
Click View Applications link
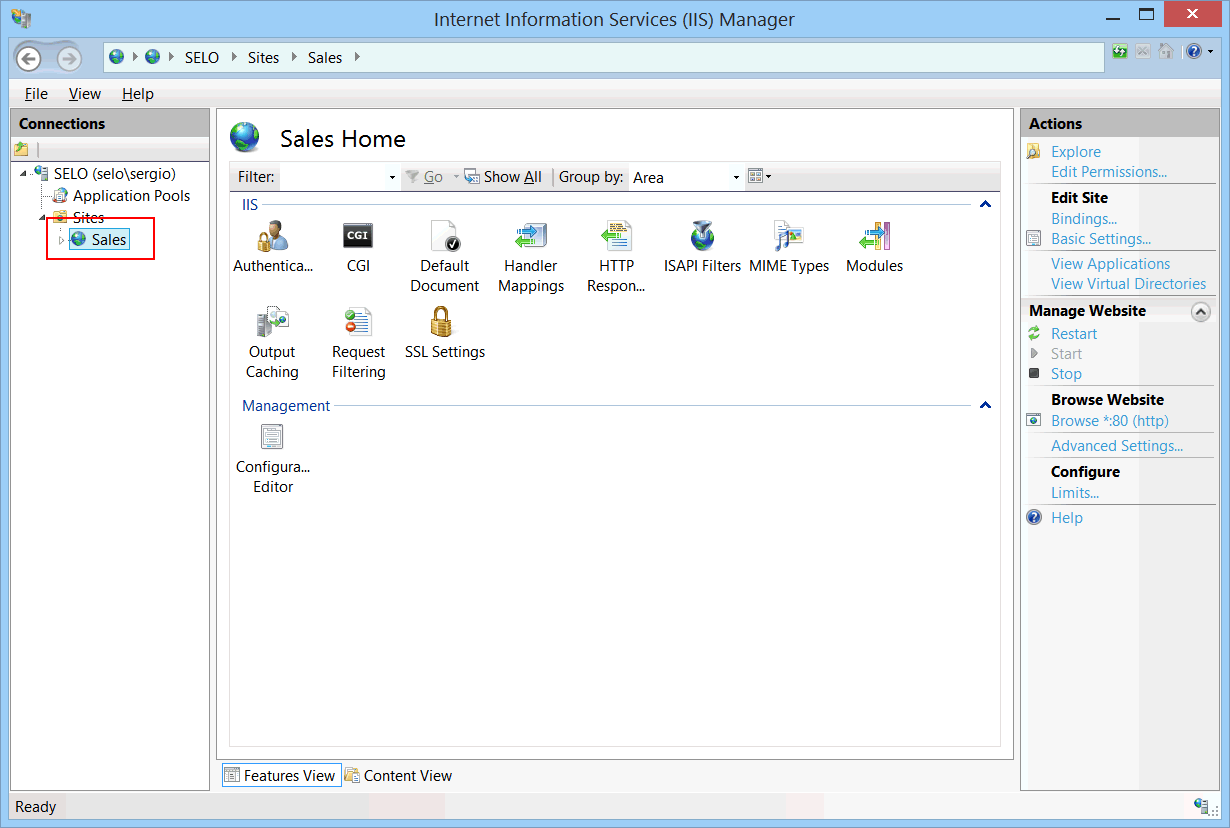[x=1110, y=264]
